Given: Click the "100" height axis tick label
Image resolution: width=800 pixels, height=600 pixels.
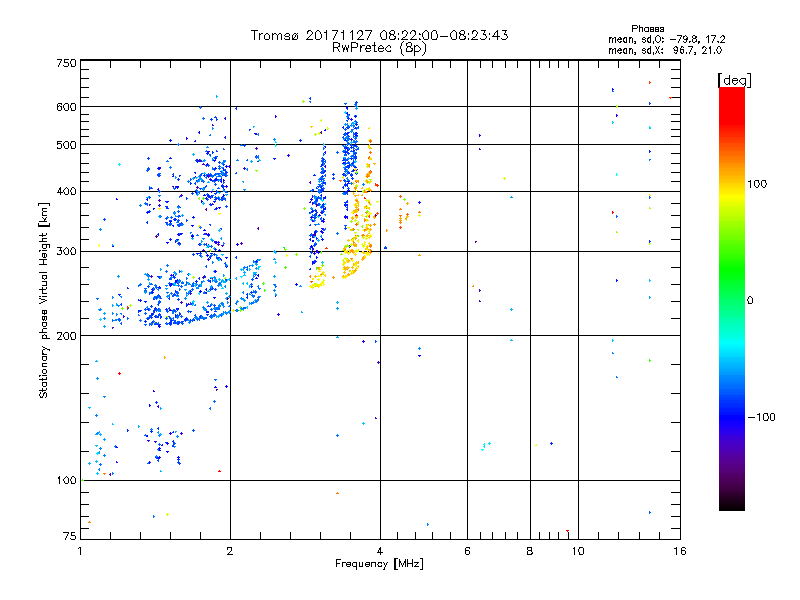Looking at the screenshot, I should 66,481.
